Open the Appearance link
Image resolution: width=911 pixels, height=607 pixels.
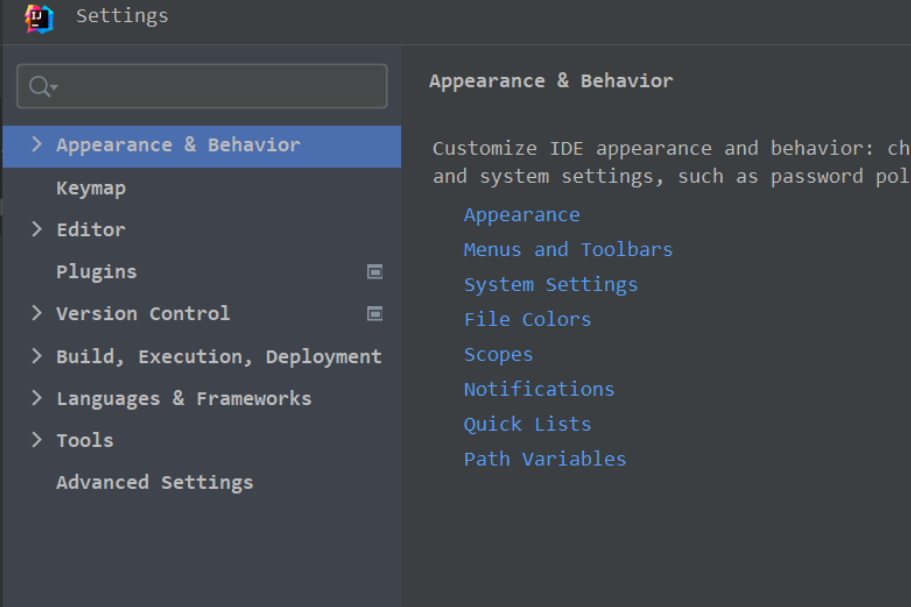click(521, 215)
